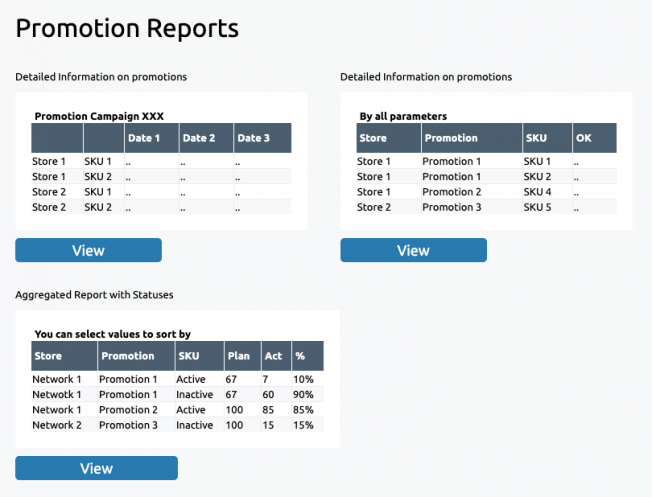Select the Date 2 column header
This screenshot has height=497, width=652.
tap(206, 138)
